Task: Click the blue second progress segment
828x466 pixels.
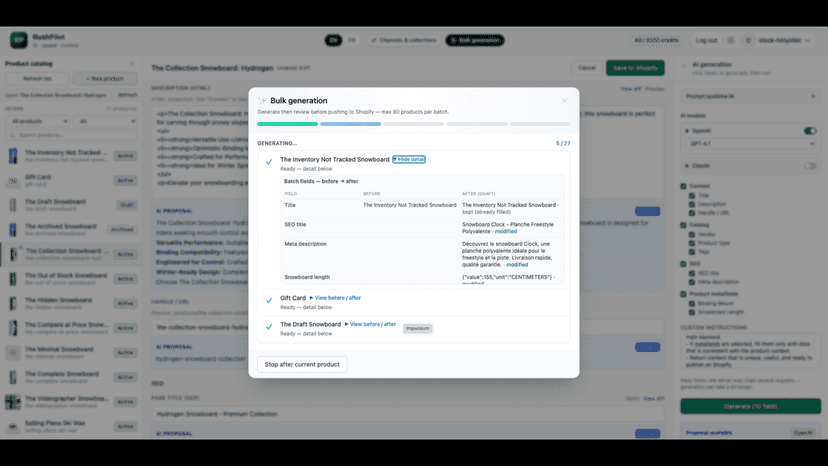Action: tap(351, 124)
